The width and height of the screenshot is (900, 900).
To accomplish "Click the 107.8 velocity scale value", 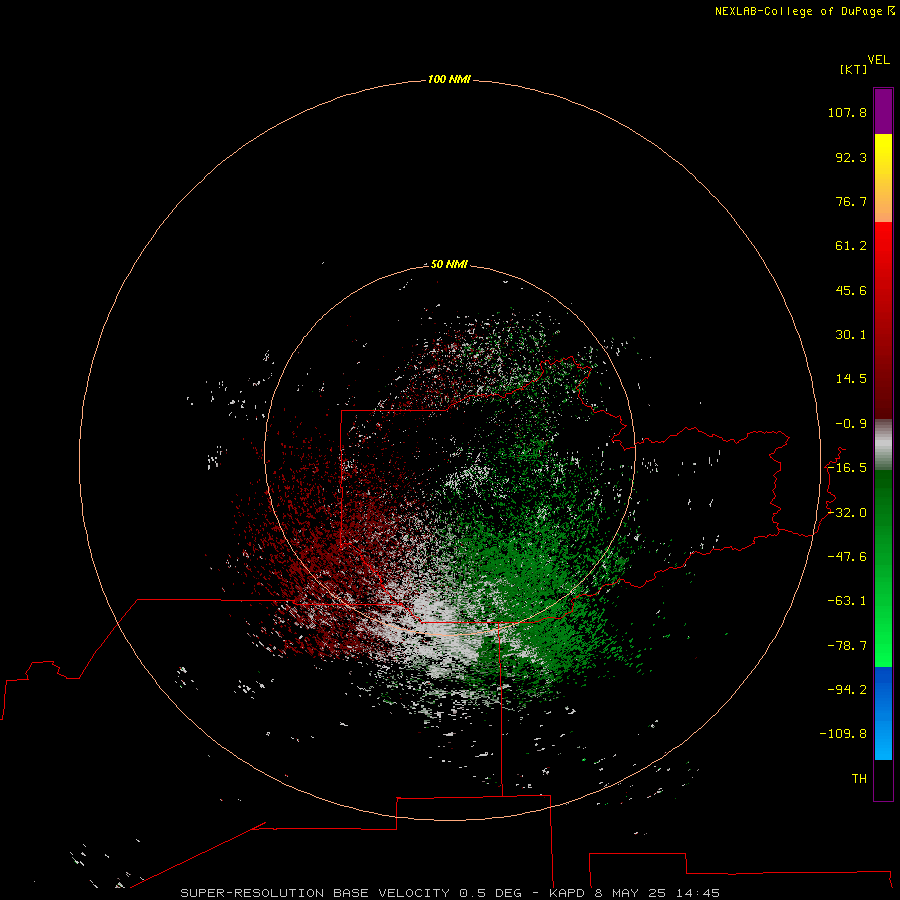I will [847, 112].
